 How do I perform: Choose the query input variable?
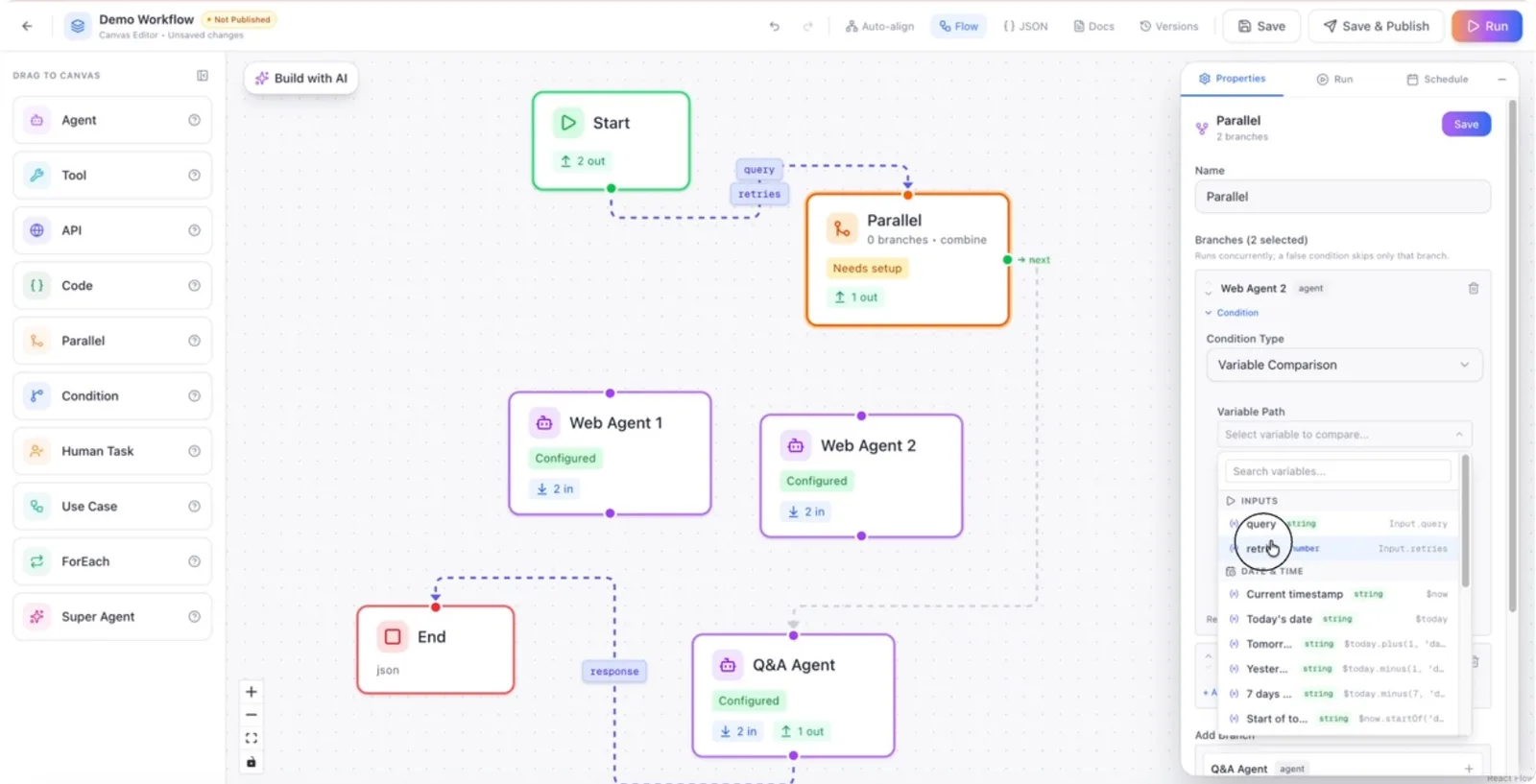[x=1338, y=524]
